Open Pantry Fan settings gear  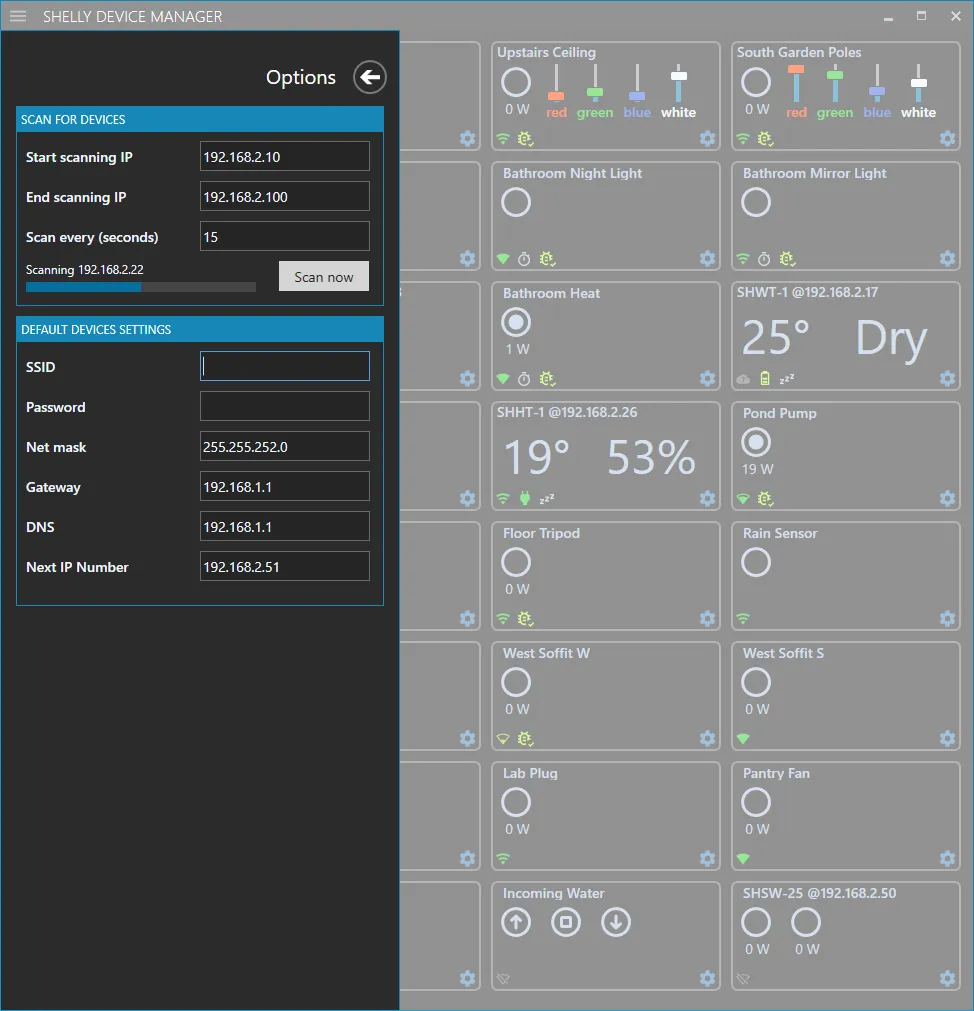pyautogui.click(x=947, y=859)
